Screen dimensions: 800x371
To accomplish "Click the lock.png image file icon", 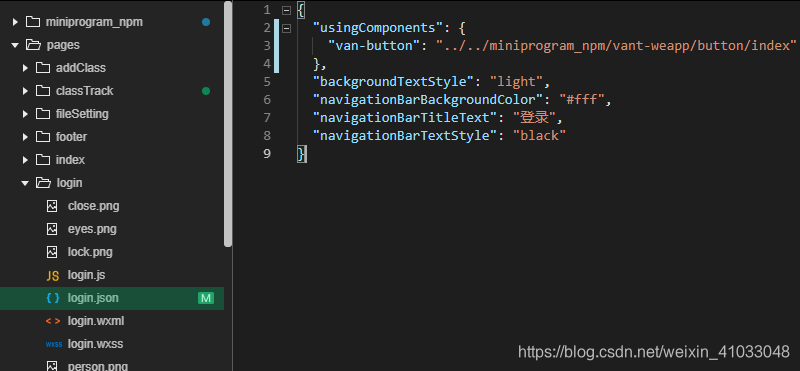I will click(x=52, y=252).
